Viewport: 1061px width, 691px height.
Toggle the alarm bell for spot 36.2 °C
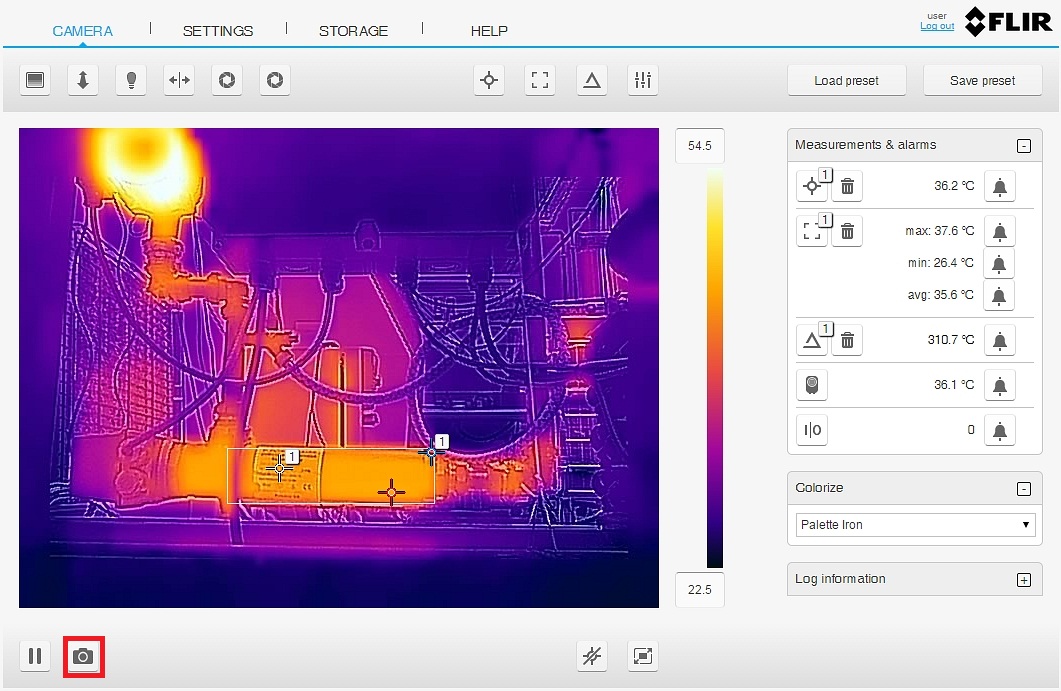pyautogui.click(x=999, y=186)
